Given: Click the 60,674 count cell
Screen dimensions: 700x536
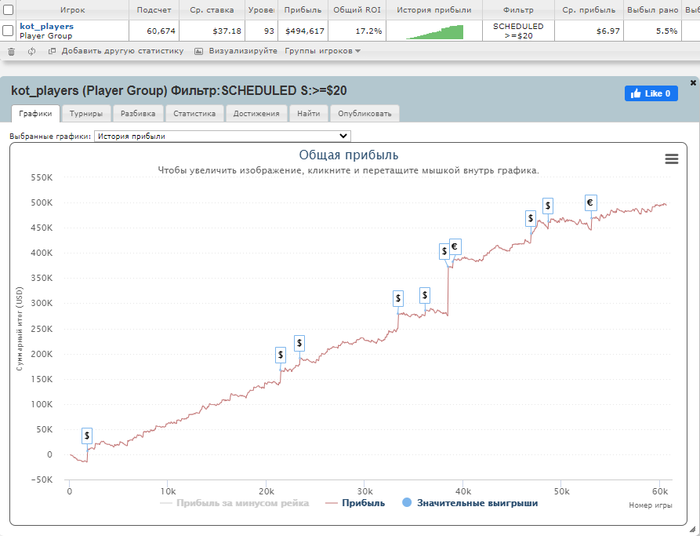Looking at the screenshot, I should pos(154,31).
